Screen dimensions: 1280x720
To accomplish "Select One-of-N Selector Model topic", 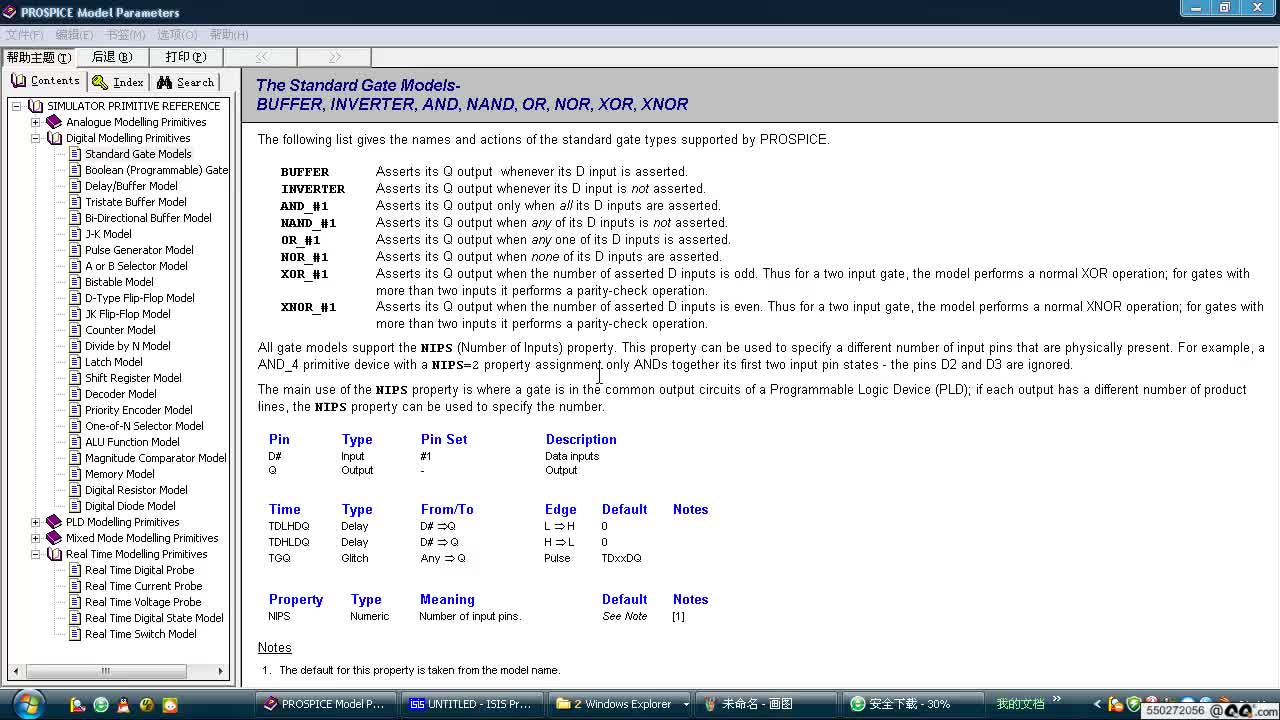I will (x=144, y=426).
